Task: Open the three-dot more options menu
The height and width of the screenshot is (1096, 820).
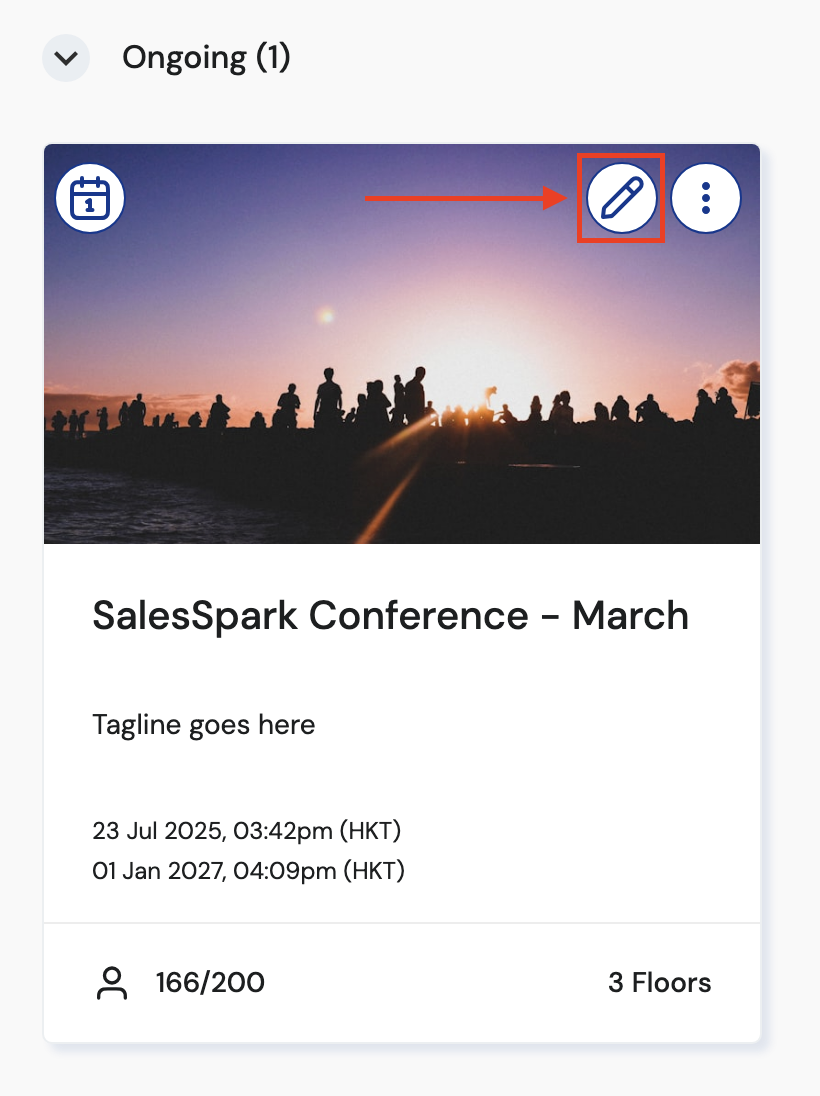Action: 706,198
